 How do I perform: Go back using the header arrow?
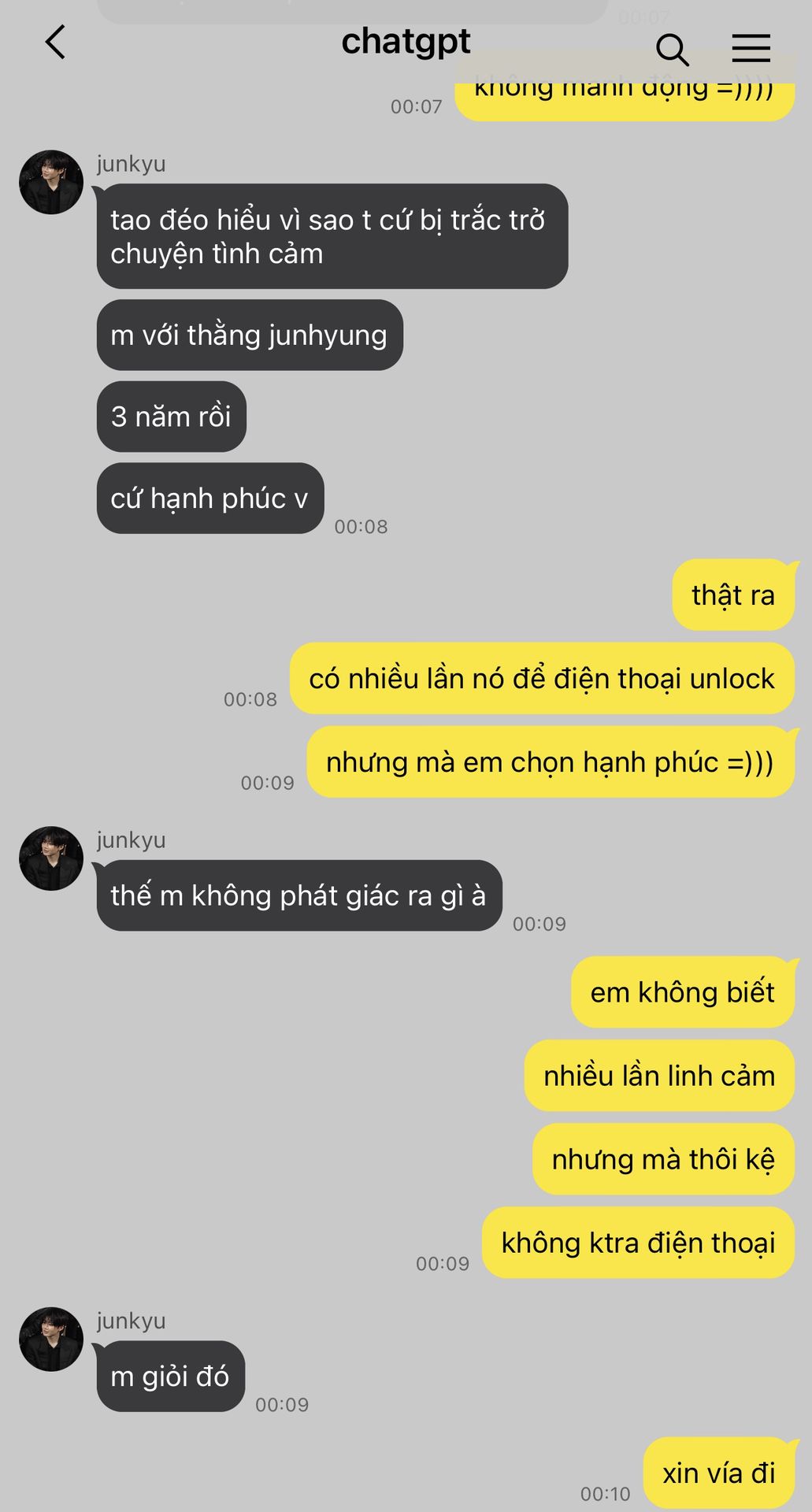55,43
